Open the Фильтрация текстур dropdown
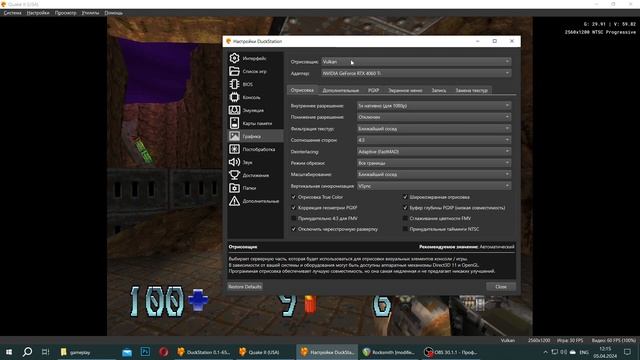The height and width of the screenshot is (360, 640). coord(434,129)
